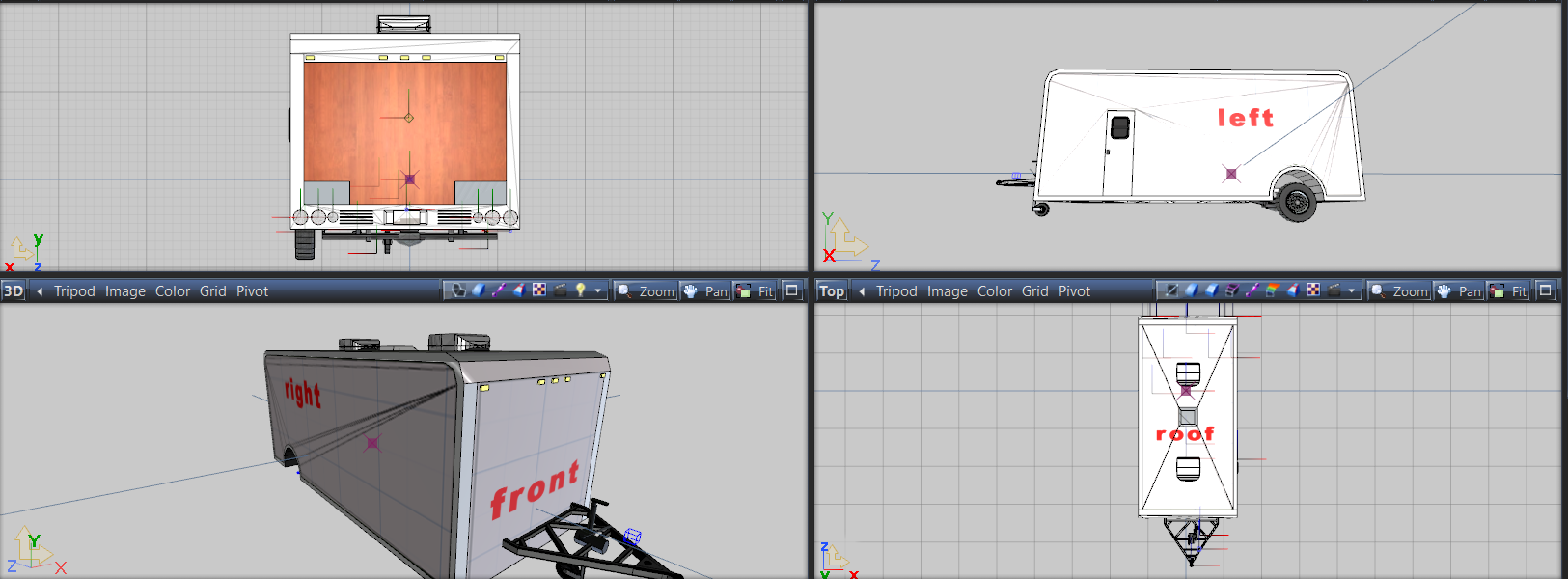Open the 3D view type selector
Image resolution: width=1568 pixels, height=579 pixels.
[x=14, y=291]
